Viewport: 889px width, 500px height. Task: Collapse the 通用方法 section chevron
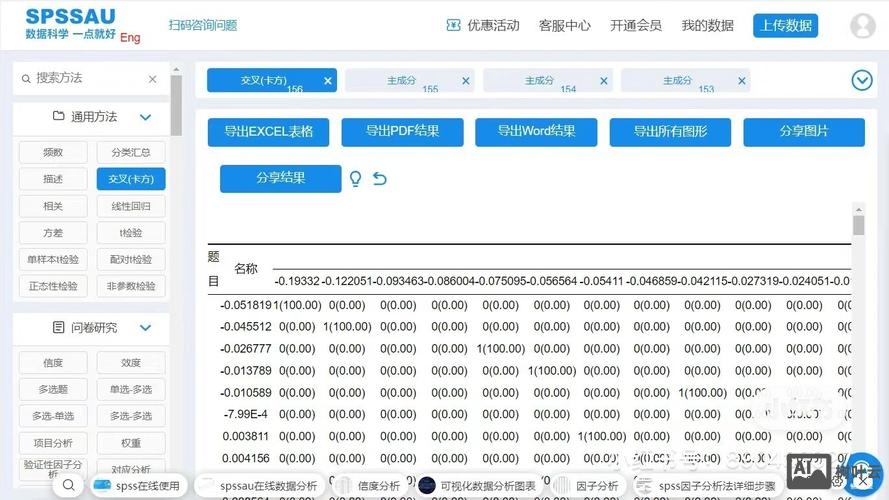click(x=145, y=117)
